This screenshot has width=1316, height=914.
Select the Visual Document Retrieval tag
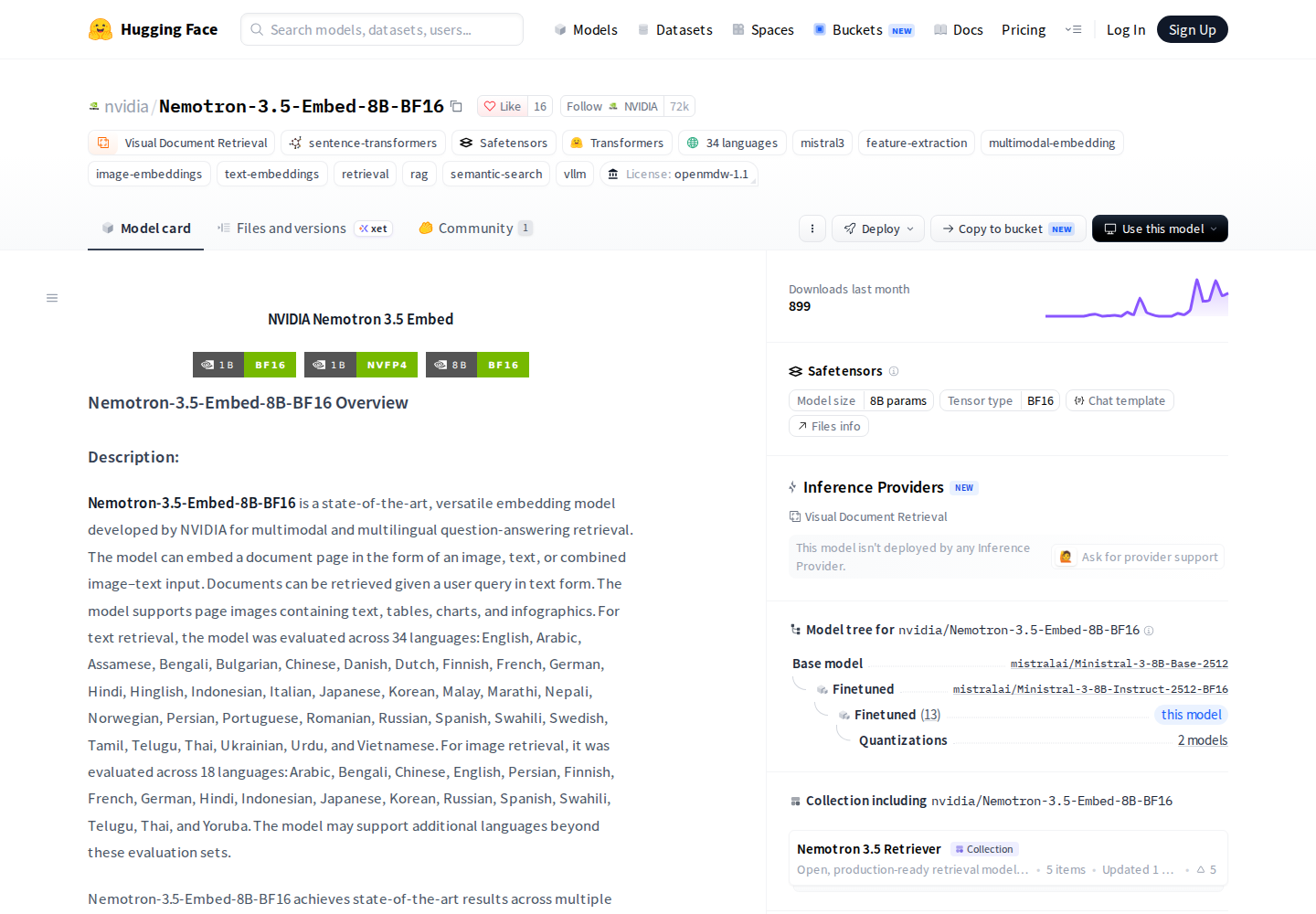pyautogui.click(x=182, y=143)
